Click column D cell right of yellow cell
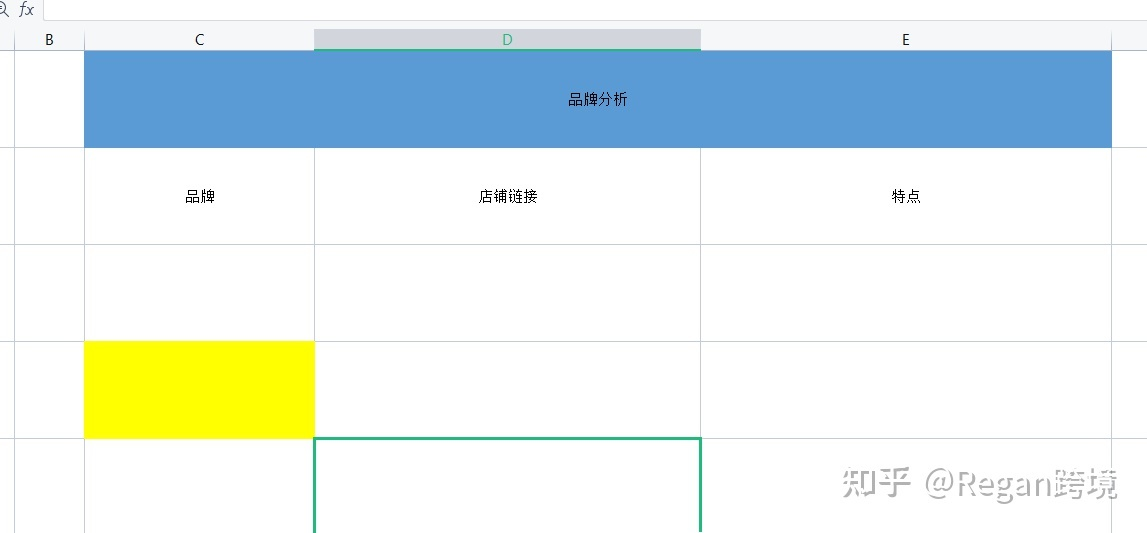Image resolution: width=1147 pixels, height=533 pixels. (507, 389)
